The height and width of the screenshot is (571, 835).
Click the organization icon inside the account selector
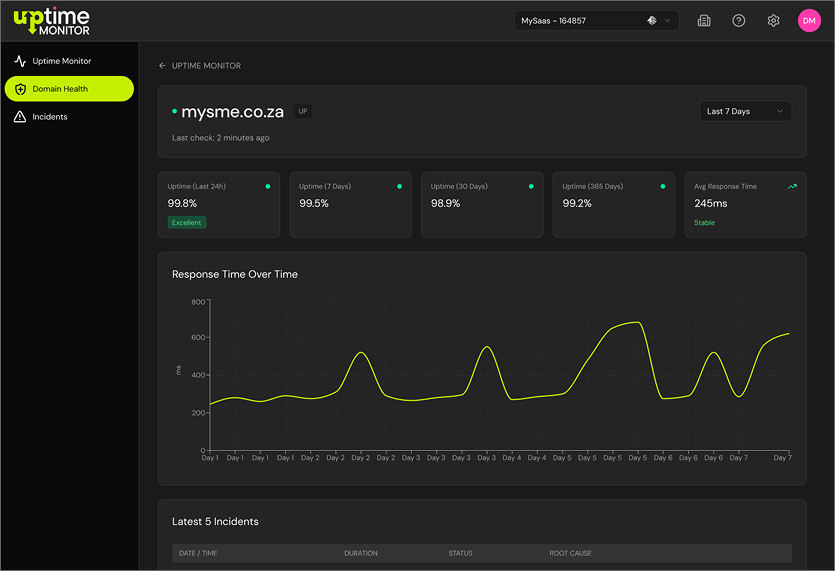652,21
